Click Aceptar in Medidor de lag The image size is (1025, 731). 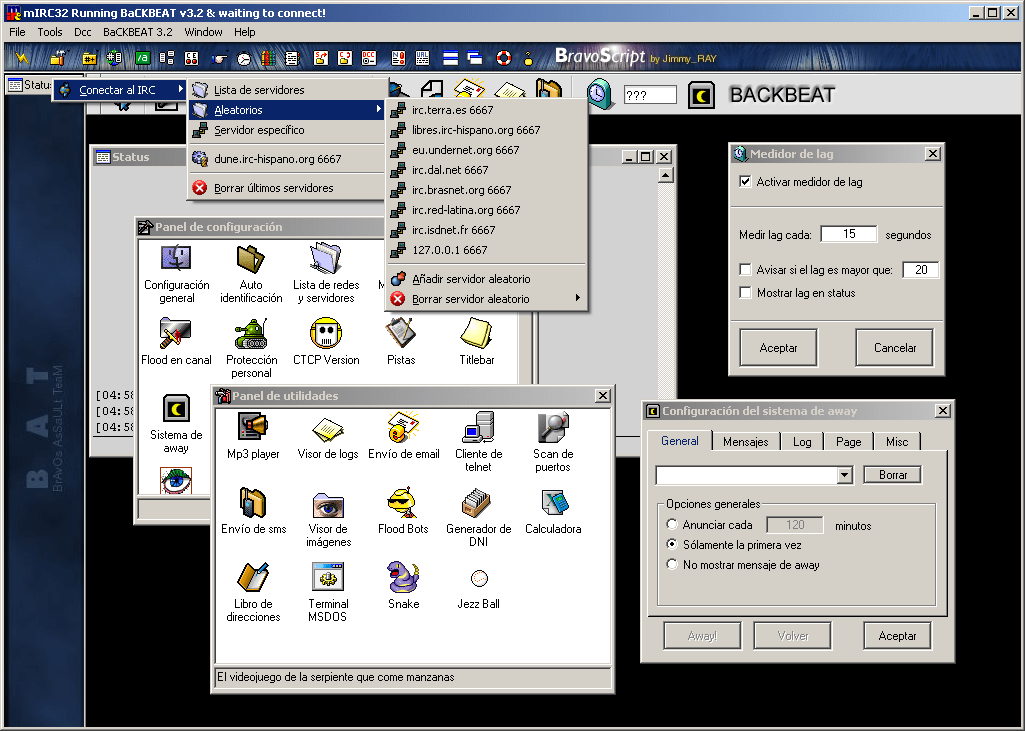pyautogui.click(x=778, y=348)
